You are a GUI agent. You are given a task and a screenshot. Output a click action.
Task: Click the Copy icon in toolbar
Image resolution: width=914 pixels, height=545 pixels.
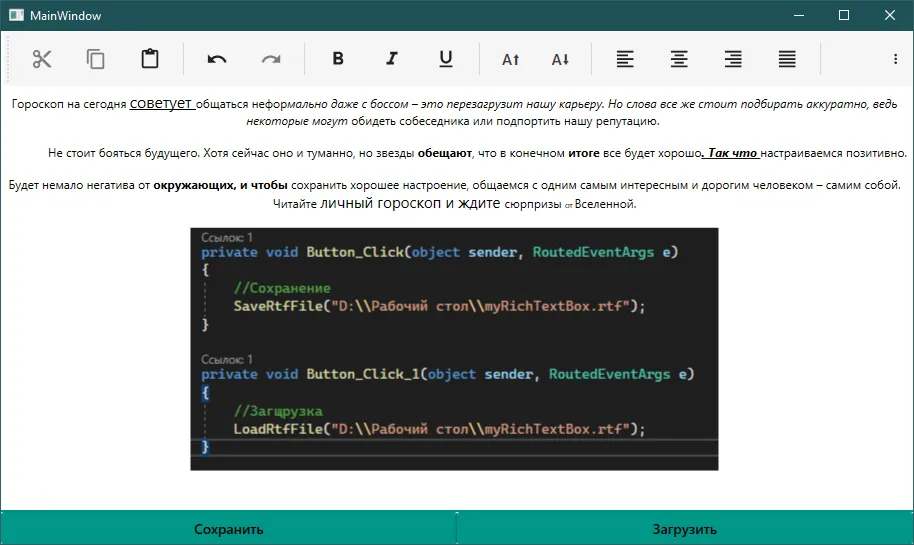(96, 59)
